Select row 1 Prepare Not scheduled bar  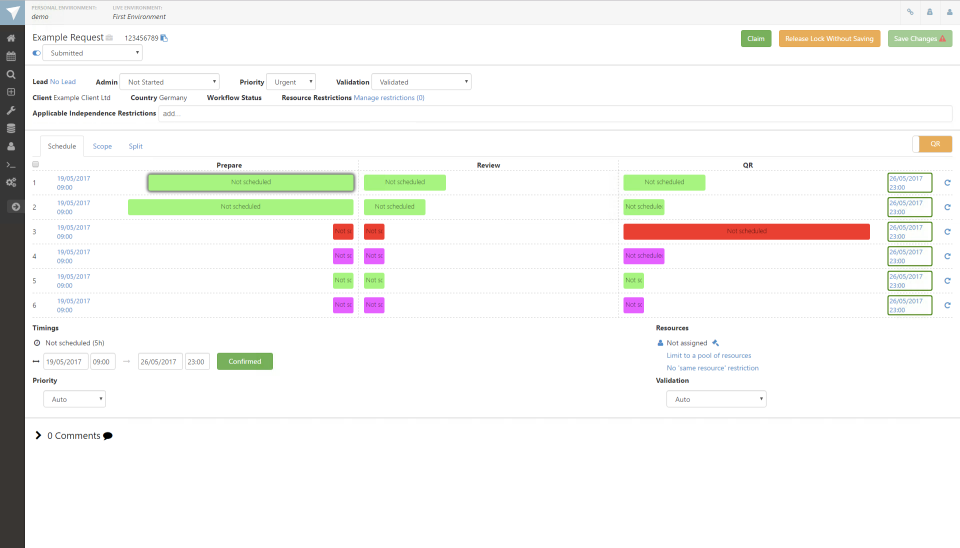[251, 182]
